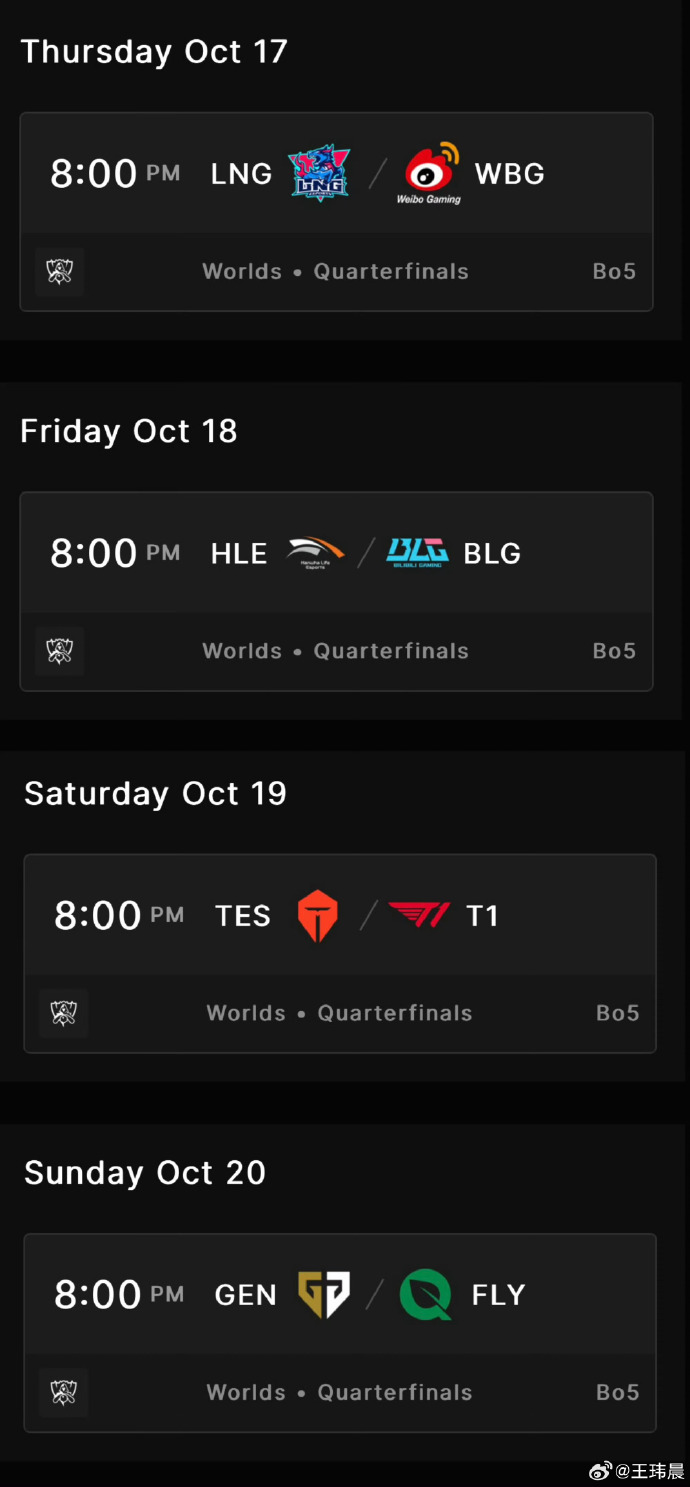Click the Worlds trophy icon on Sunday's match
Image resolution: width=690 pixels, height=1487 pixels.
[x=64, y=1393]
